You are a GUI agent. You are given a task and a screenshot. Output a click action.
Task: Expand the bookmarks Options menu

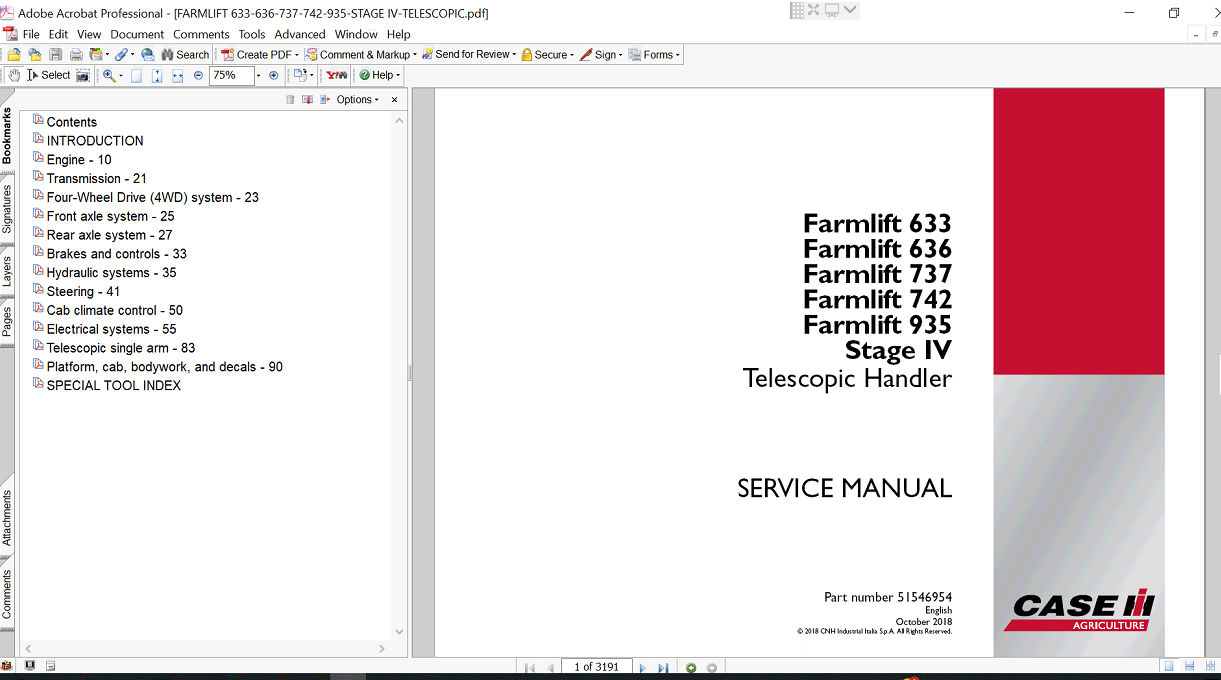(x=357, y=100)
